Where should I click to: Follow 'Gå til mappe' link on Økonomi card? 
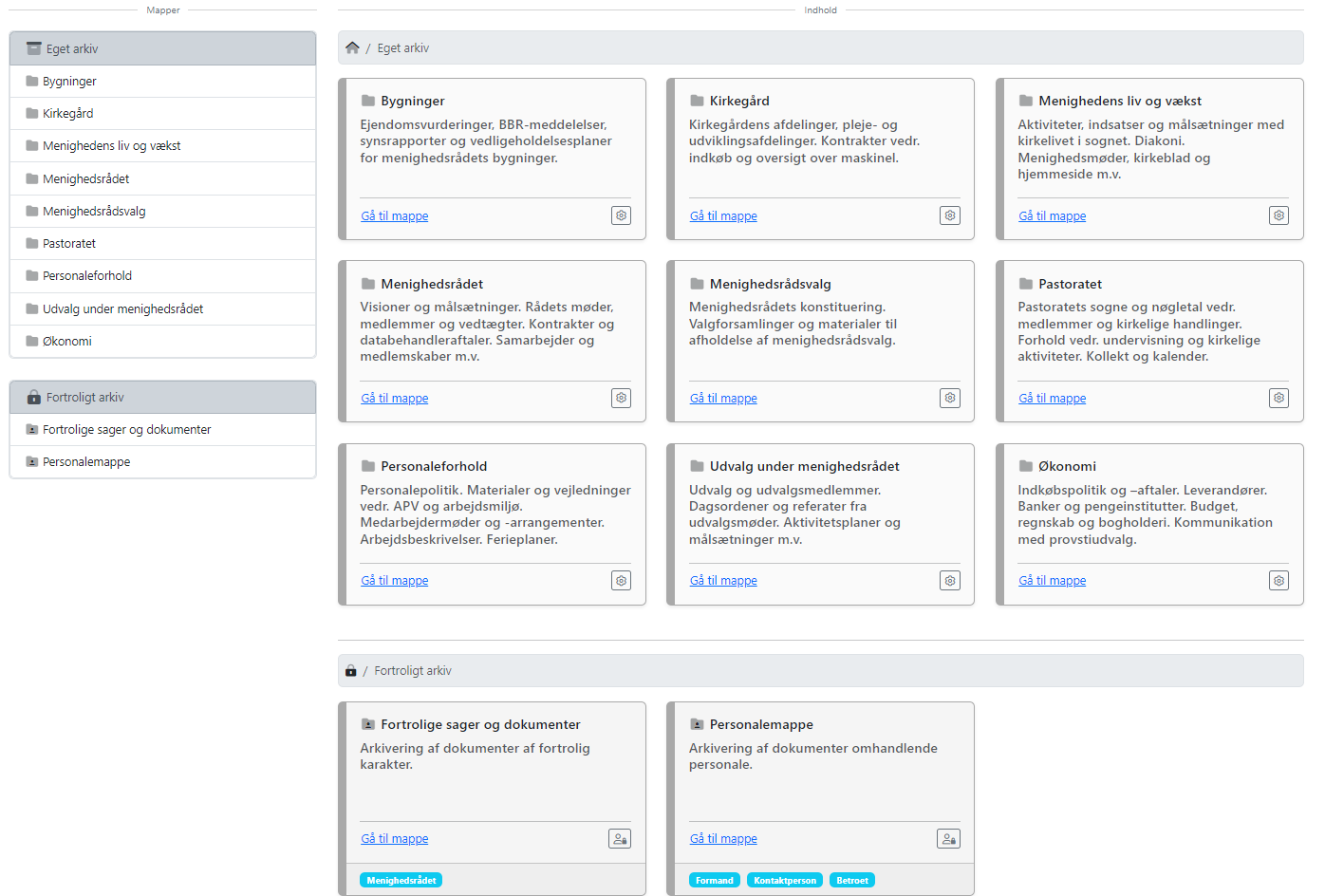(1052, 581)
